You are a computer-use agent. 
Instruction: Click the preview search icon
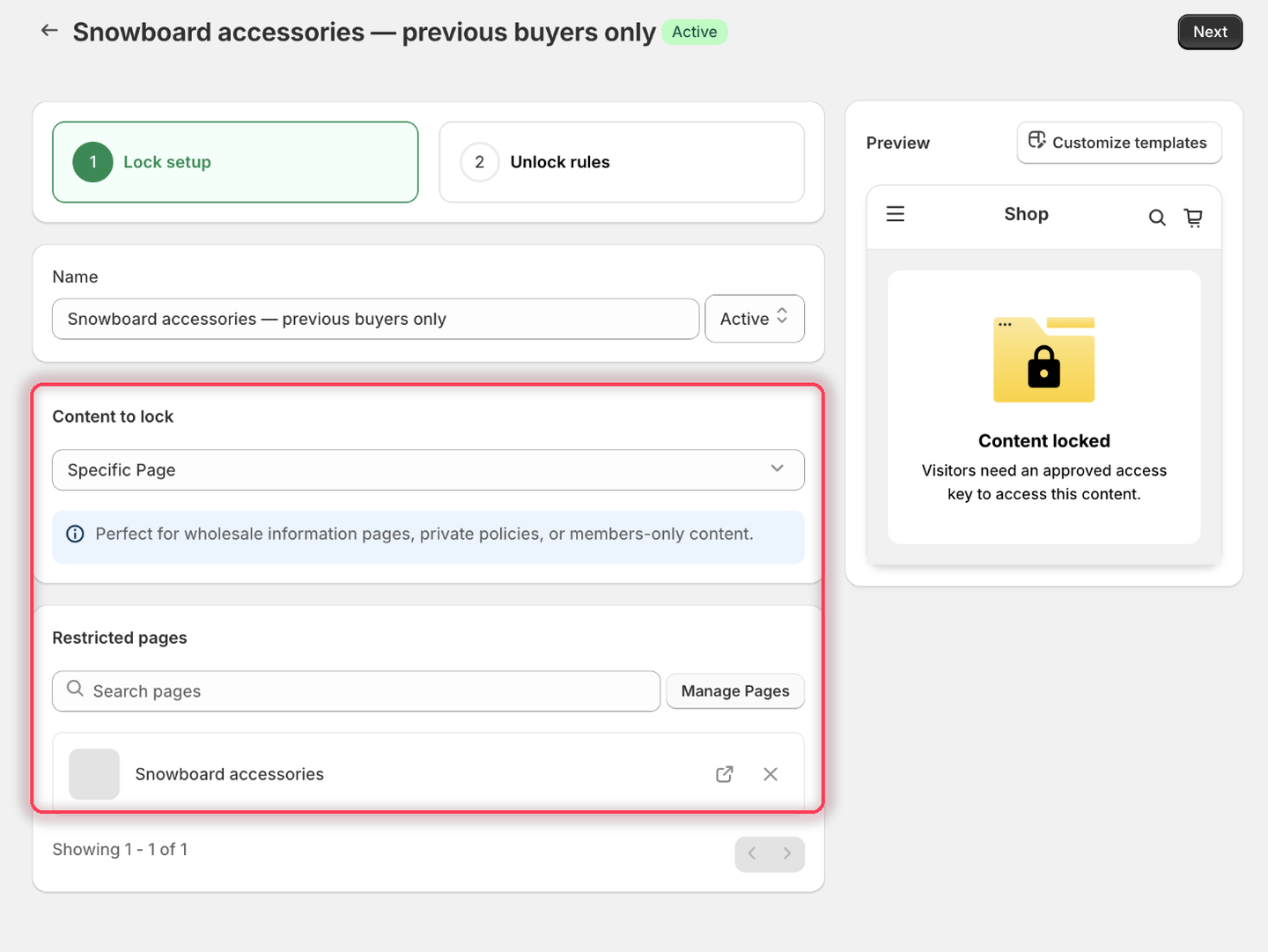pyautogui.click(x=1157, y=218)
